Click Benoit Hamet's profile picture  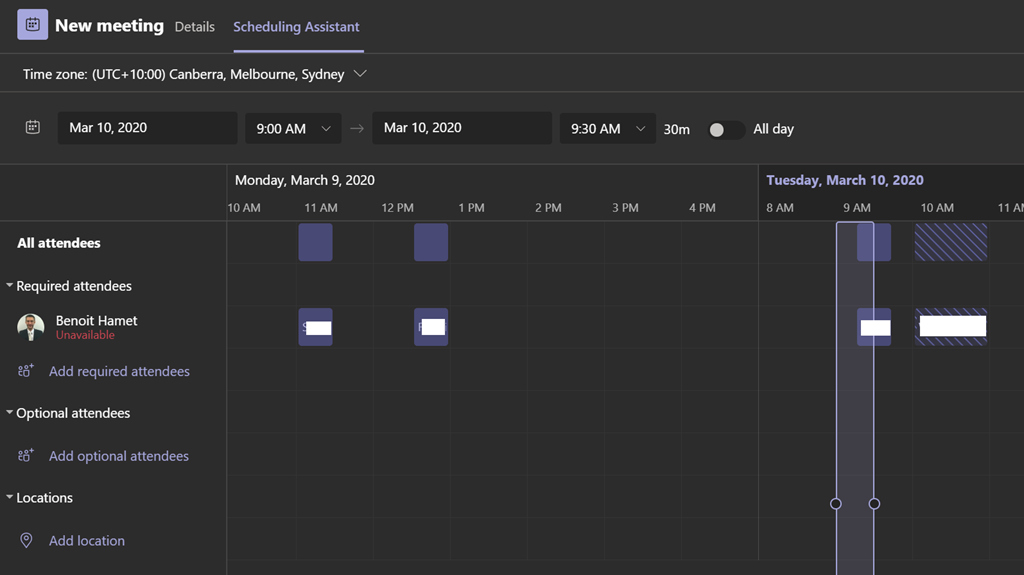(x=31, y=327)
